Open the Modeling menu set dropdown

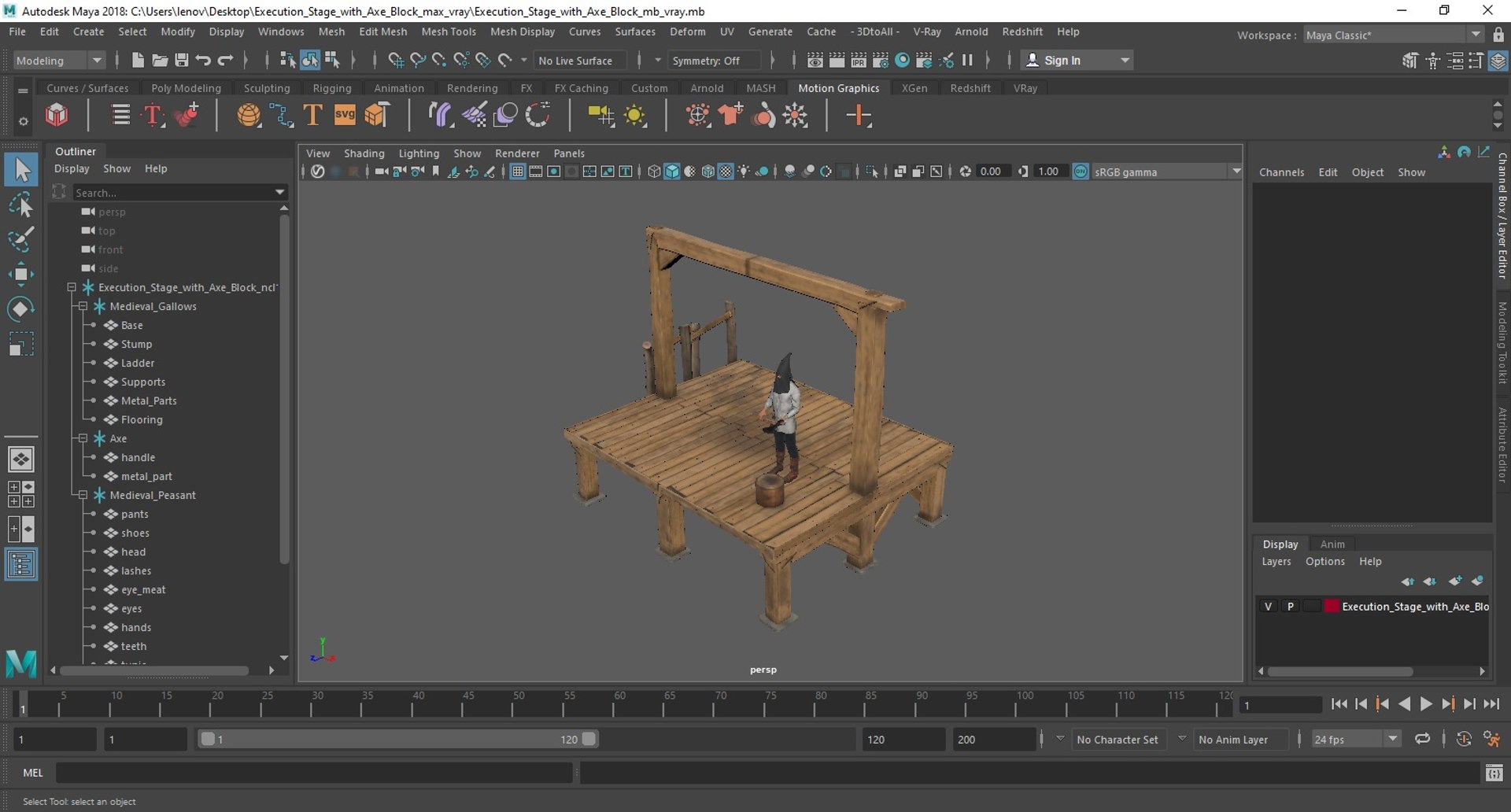coord(59,61)
